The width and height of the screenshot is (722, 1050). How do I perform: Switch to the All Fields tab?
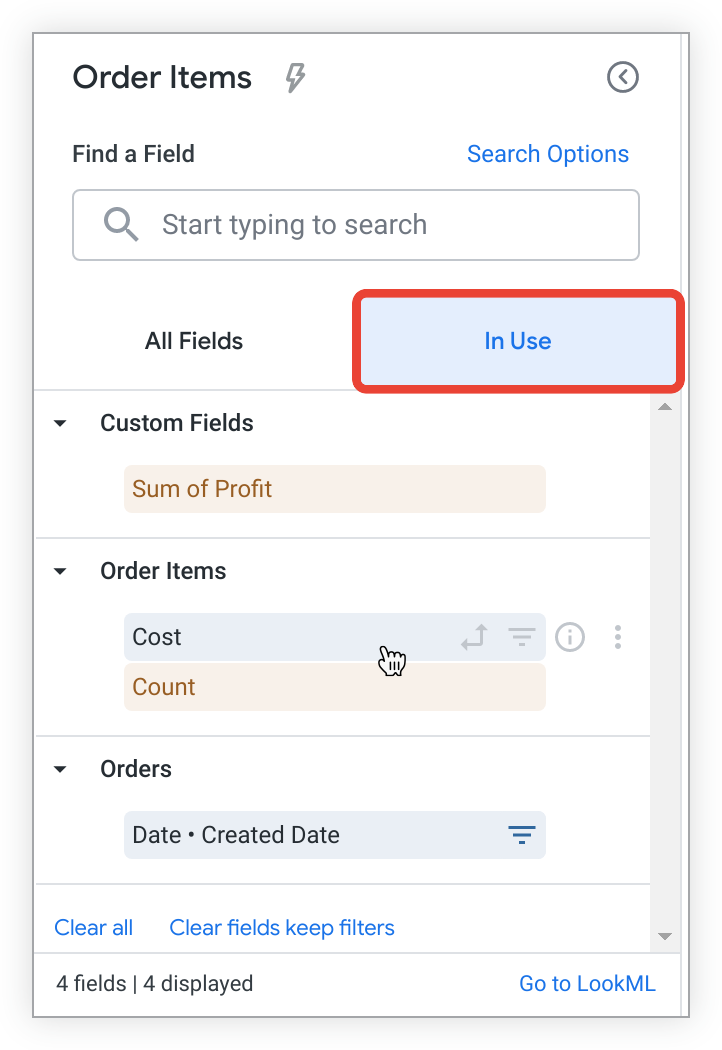coord(193,341)
